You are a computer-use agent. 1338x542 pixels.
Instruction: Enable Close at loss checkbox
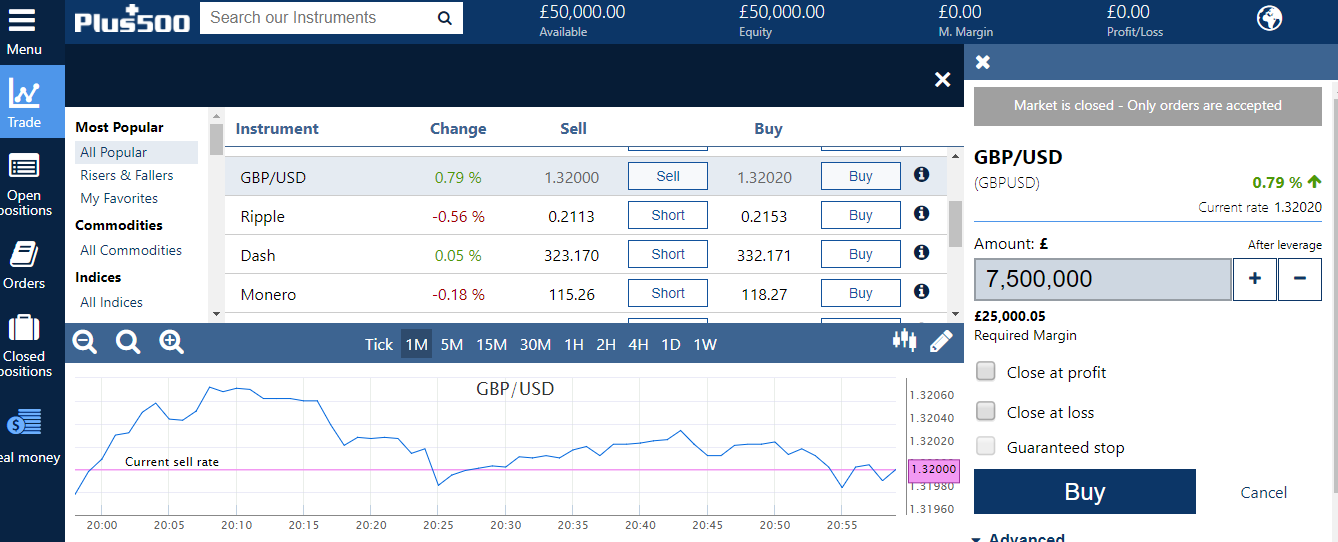(x=986, y=411)
